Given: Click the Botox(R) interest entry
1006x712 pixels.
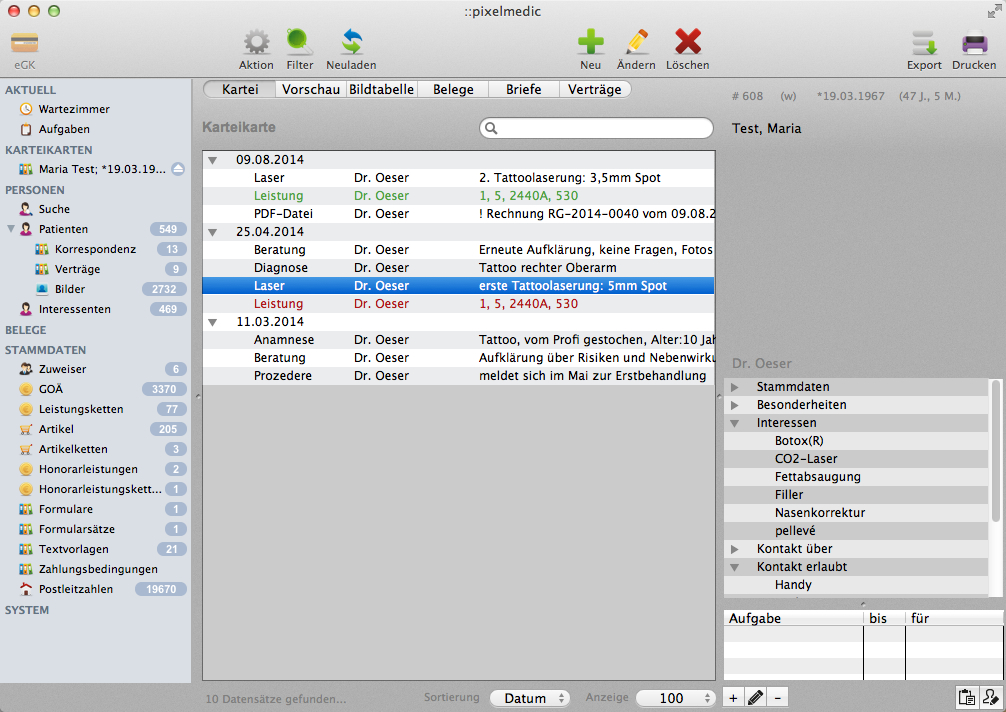Looking at the screenshot, I should 856,441.
